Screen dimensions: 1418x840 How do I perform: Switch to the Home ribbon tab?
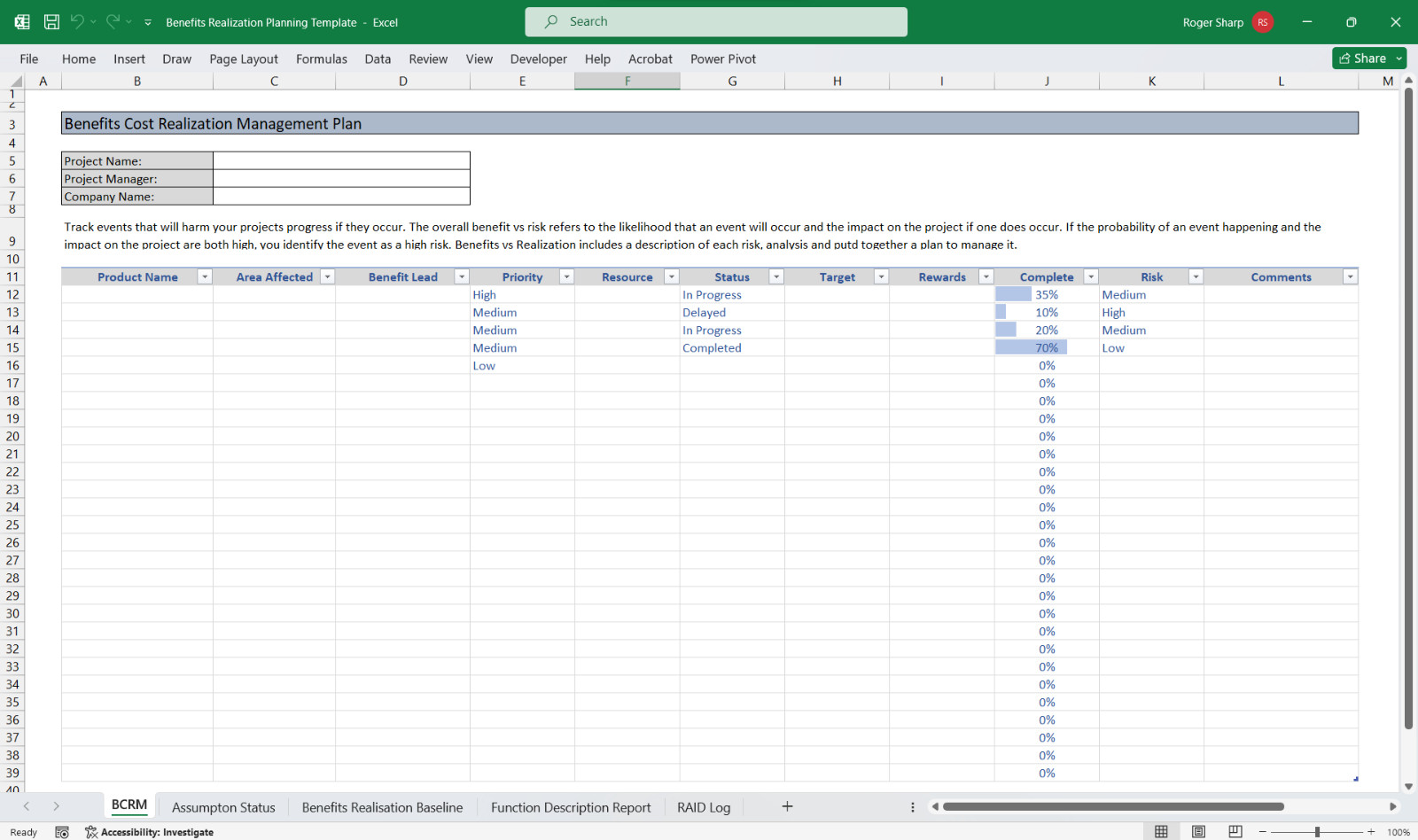79,58
